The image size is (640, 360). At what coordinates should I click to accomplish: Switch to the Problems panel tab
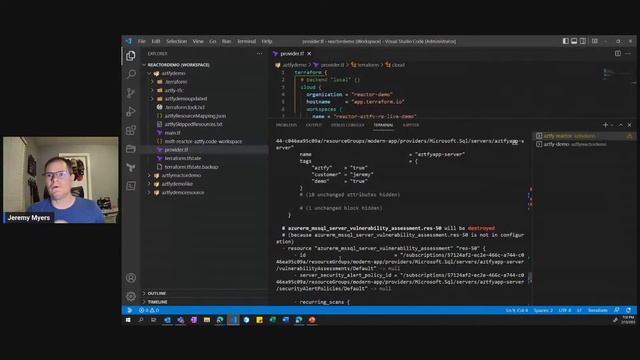point(287,125)
